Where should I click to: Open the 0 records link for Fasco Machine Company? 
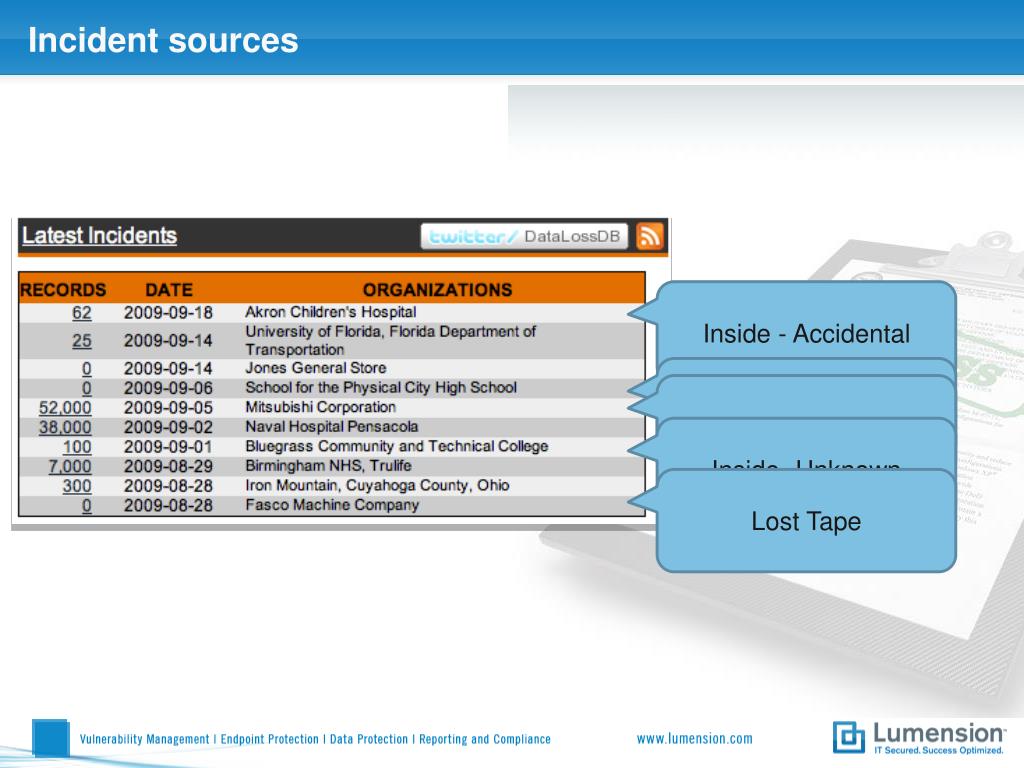[x=87, y=506]
